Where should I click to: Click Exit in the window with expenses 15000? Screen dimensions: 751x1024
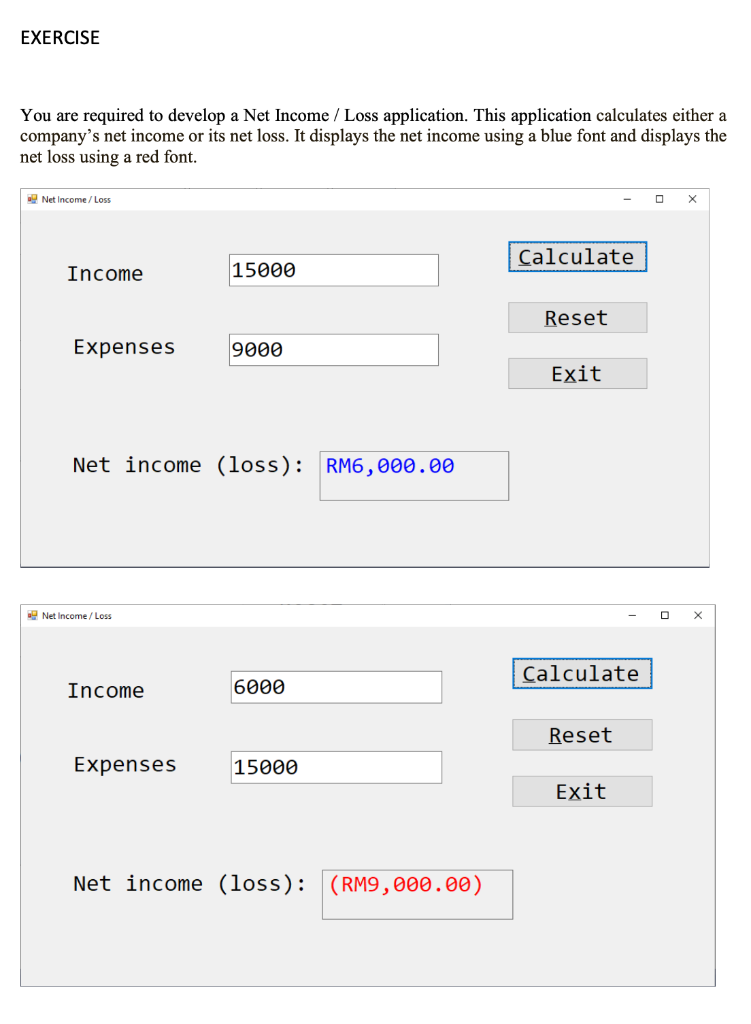click(x=582, y=792)
